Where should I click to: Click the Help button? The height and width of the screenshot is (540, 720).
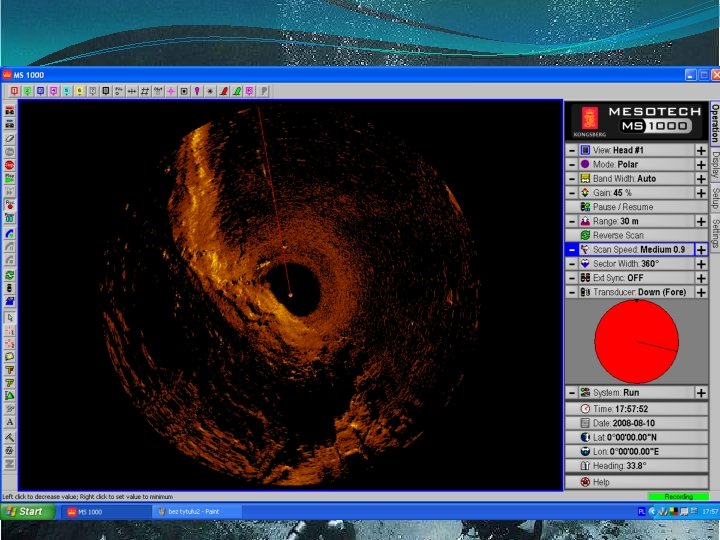click(636, 482)
